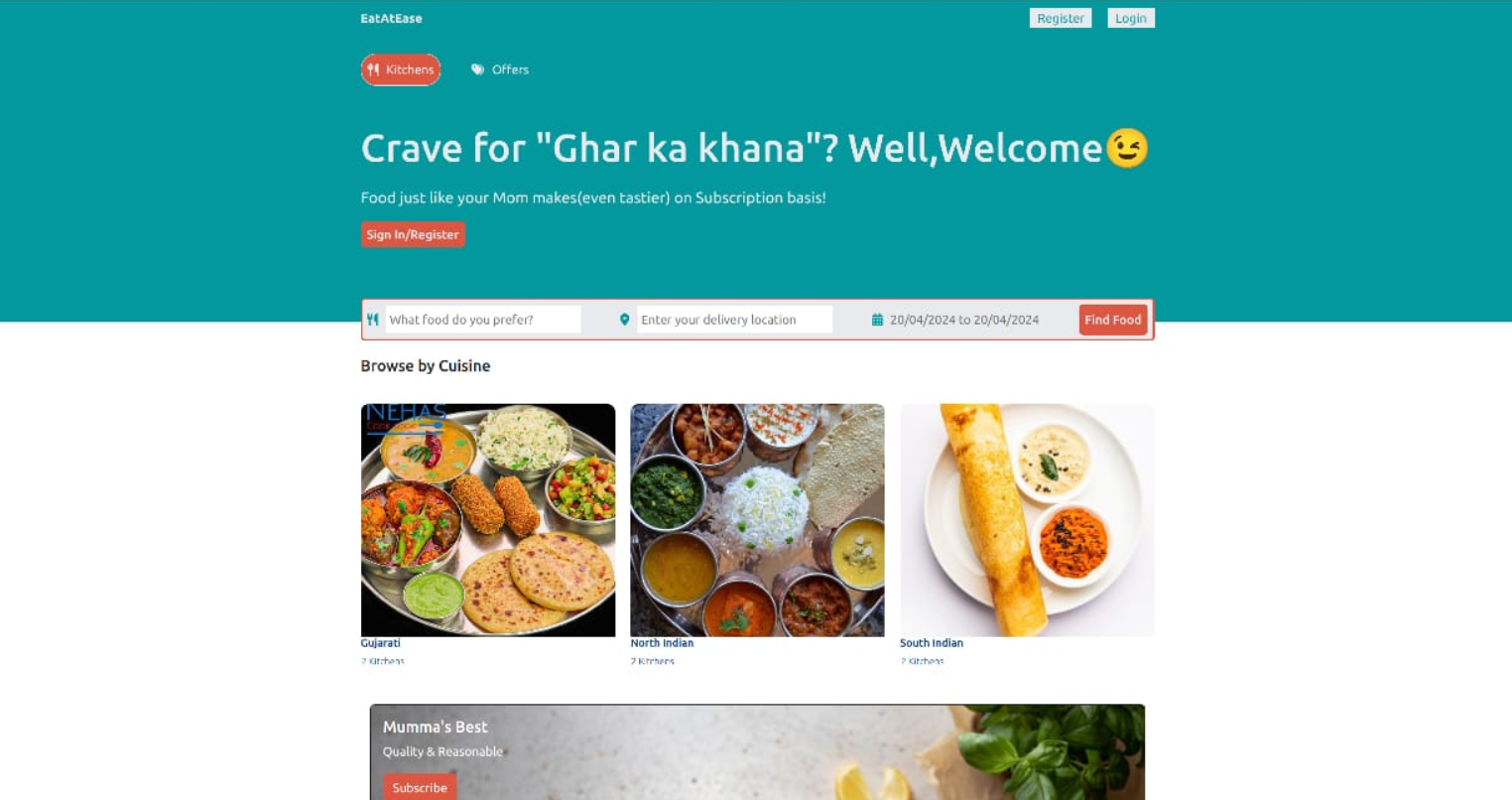The height and width of the screenshot is (800, 1512).
Task: Click the Find Food button
Action: [x=1113, y=320]
